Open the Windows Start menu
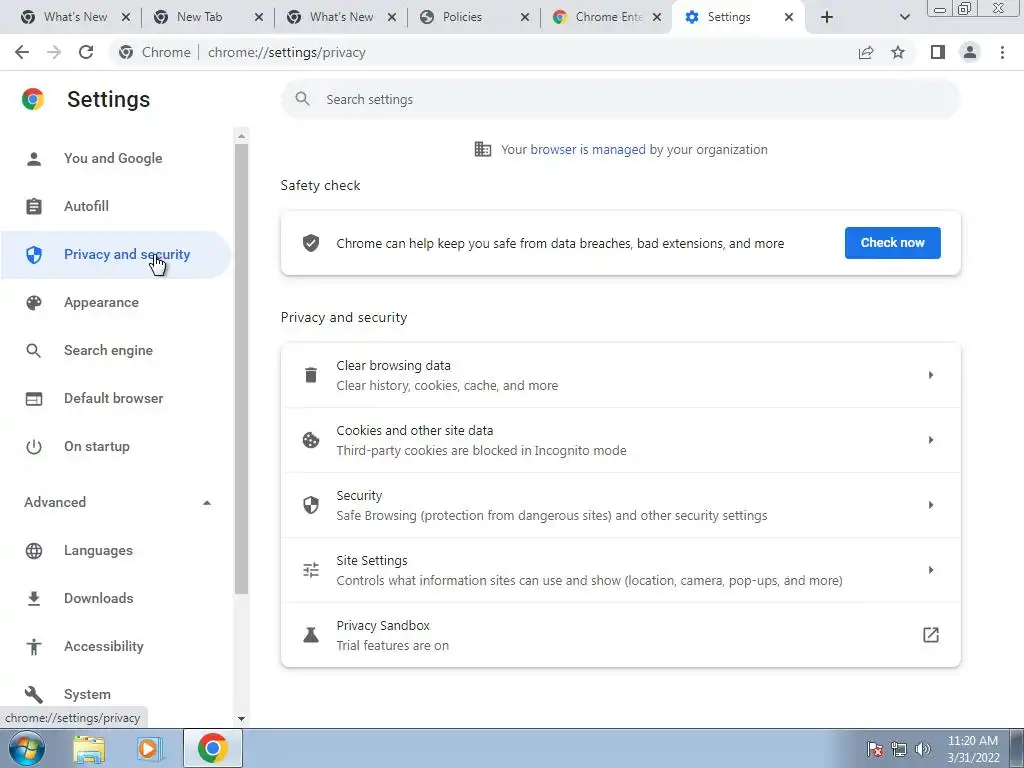The width and height of the screenshot is (1024, 768). [x=27, y=748]
